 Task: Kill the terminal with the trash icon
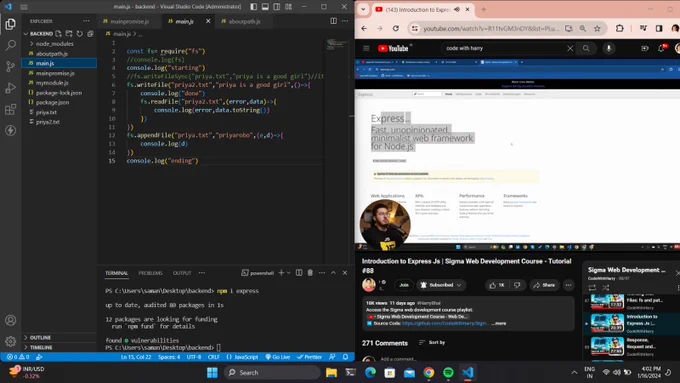coord(310,273)
